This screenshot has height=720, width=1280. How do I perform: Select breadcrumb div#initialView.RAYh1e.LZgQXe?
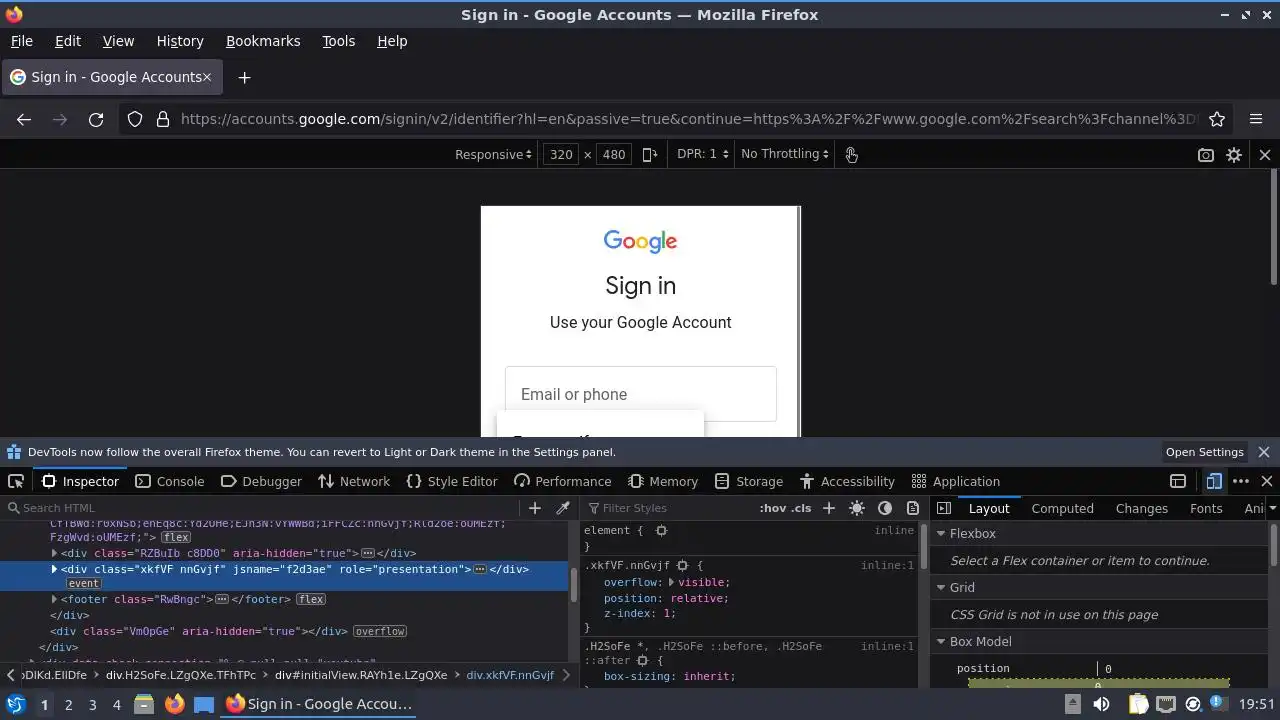pyautogui.click(x=361, y=675)
